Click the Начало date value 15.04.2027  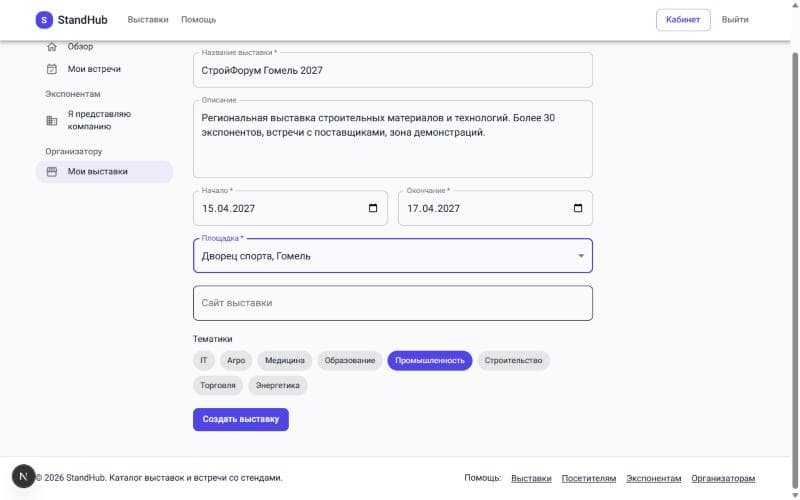point(229,209)
